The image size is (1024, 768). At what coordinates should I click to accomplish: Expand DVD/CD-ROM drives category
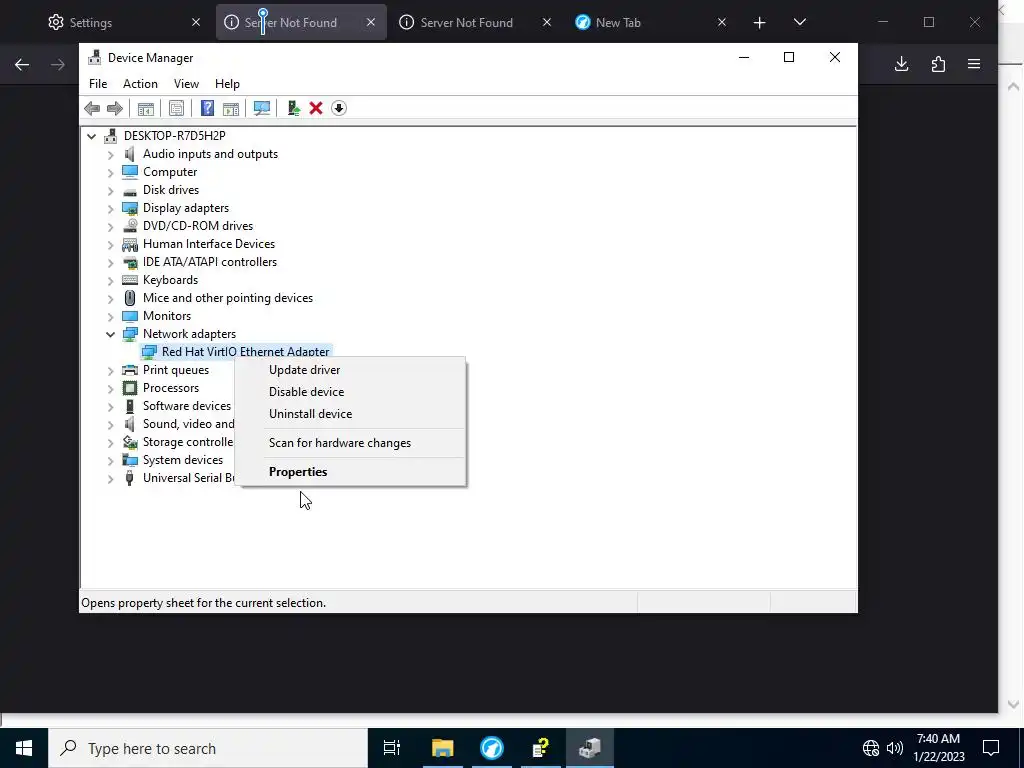tap(110, 227)
